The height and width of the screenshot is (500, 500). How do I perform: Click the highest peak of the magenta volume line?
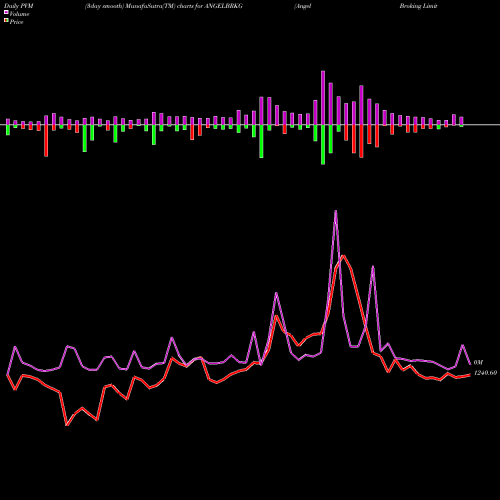335,211
